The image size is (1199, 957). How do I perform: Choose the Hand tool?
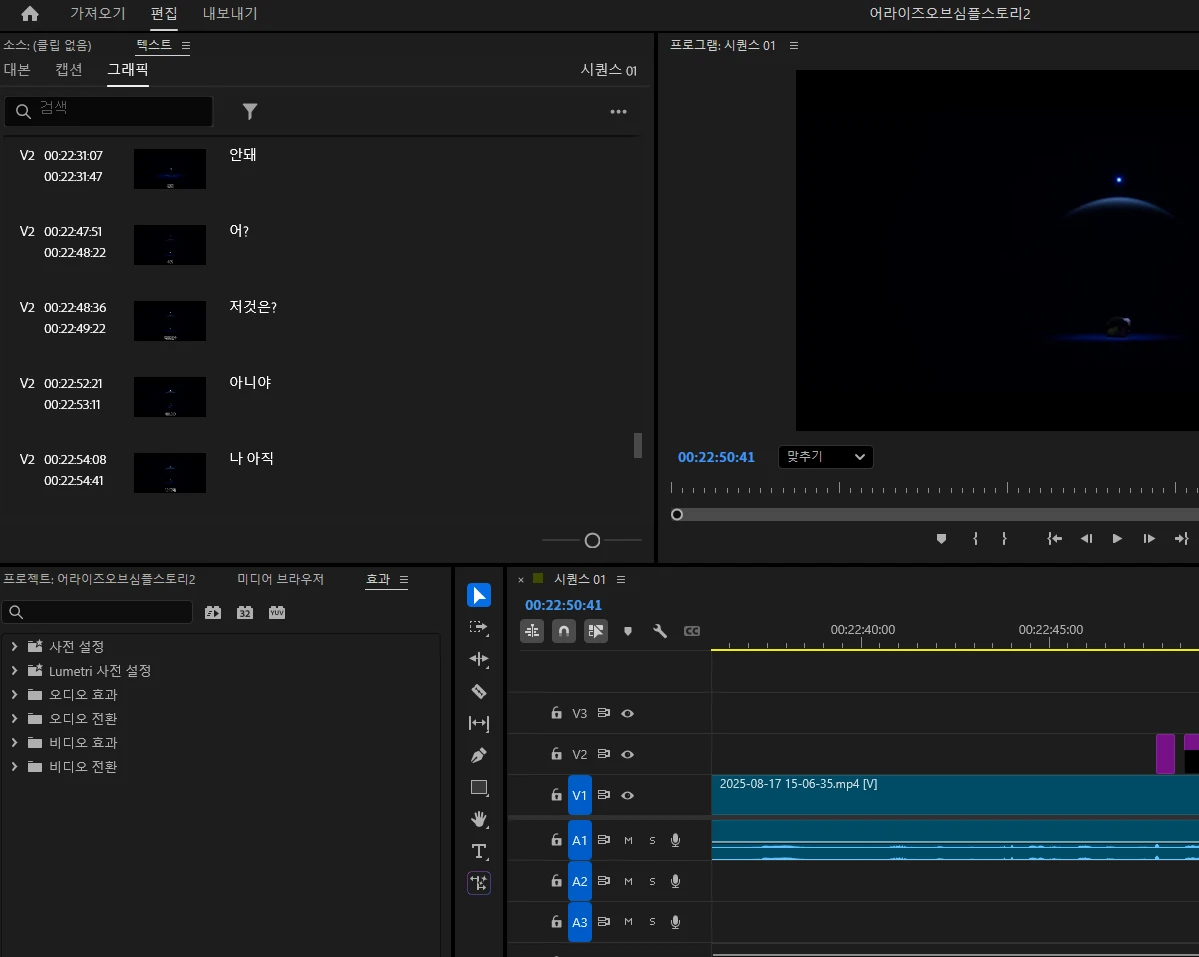pyautogui.click(x=479, y=819)
